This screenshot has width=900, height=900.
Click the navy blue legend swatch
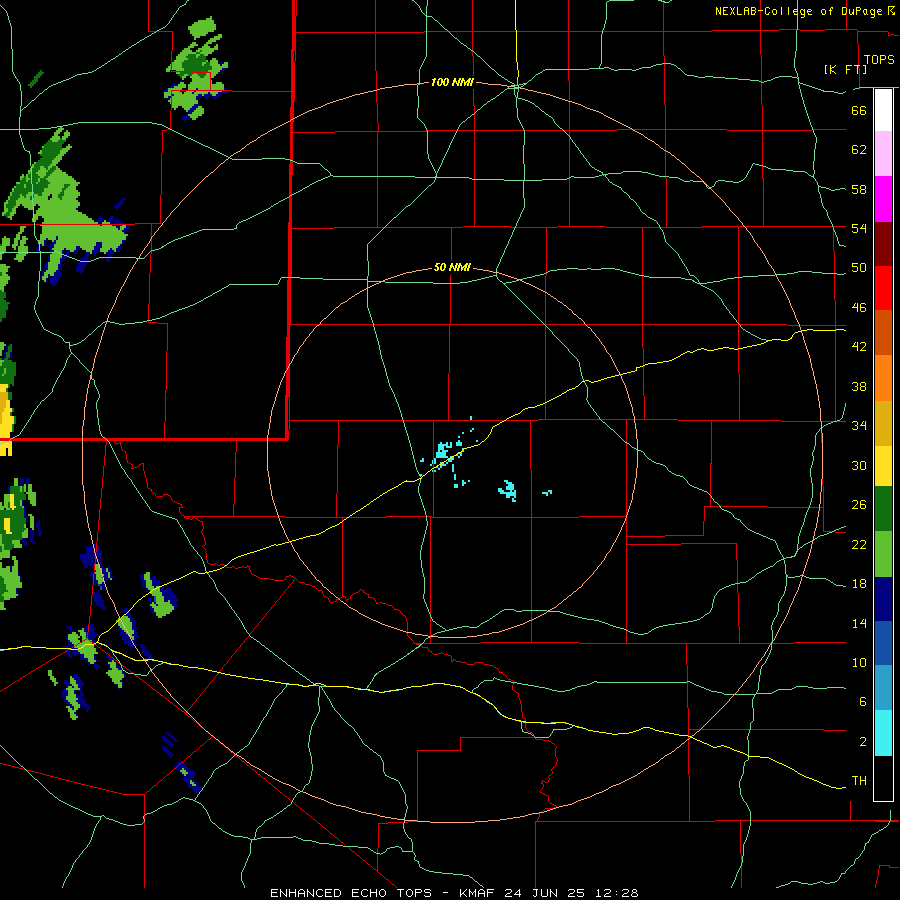(883, 599)
